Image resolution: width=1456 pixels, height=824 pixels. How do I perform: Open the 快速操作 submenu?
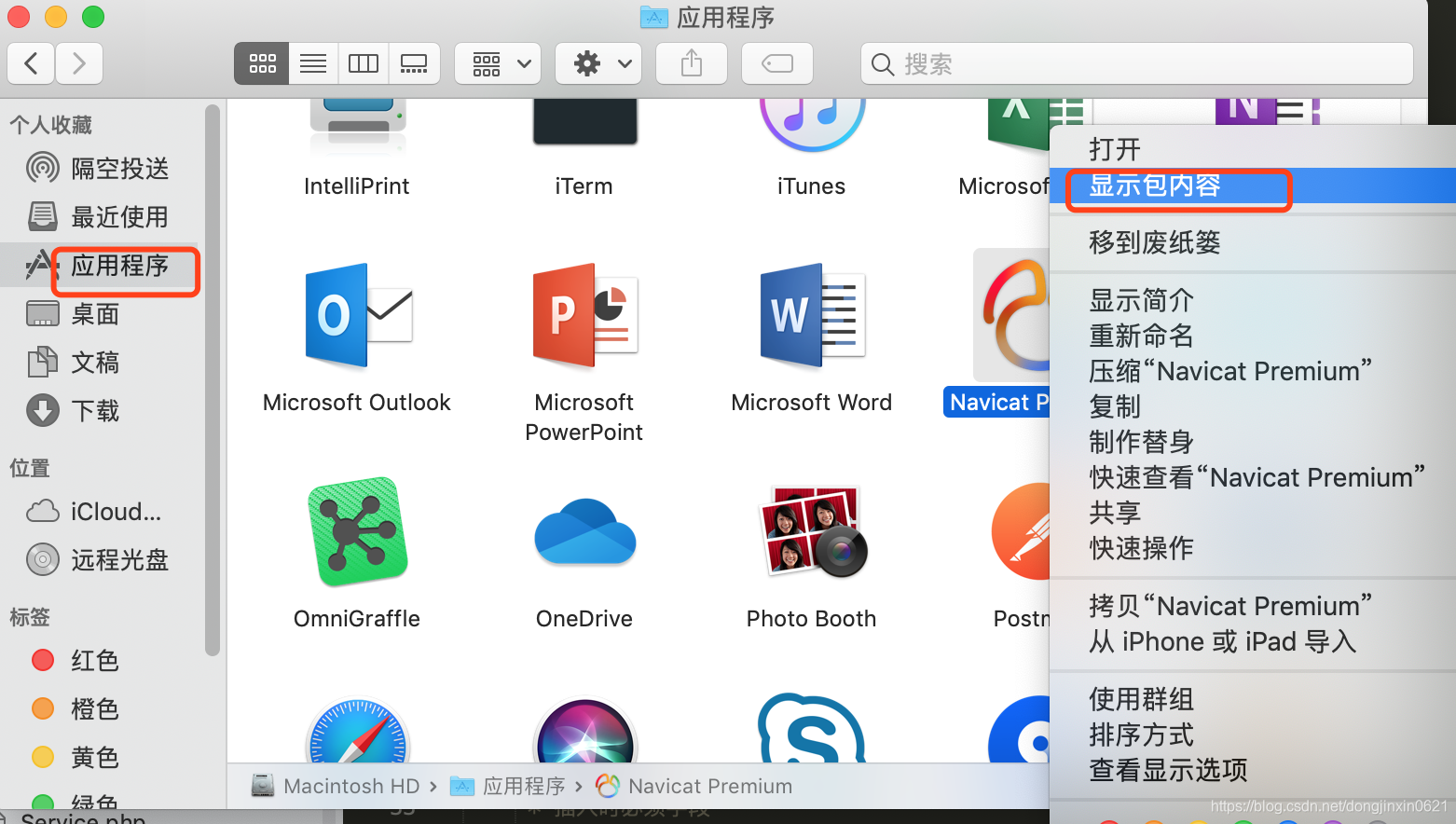pyautogui.click(x=1253, y=548)
